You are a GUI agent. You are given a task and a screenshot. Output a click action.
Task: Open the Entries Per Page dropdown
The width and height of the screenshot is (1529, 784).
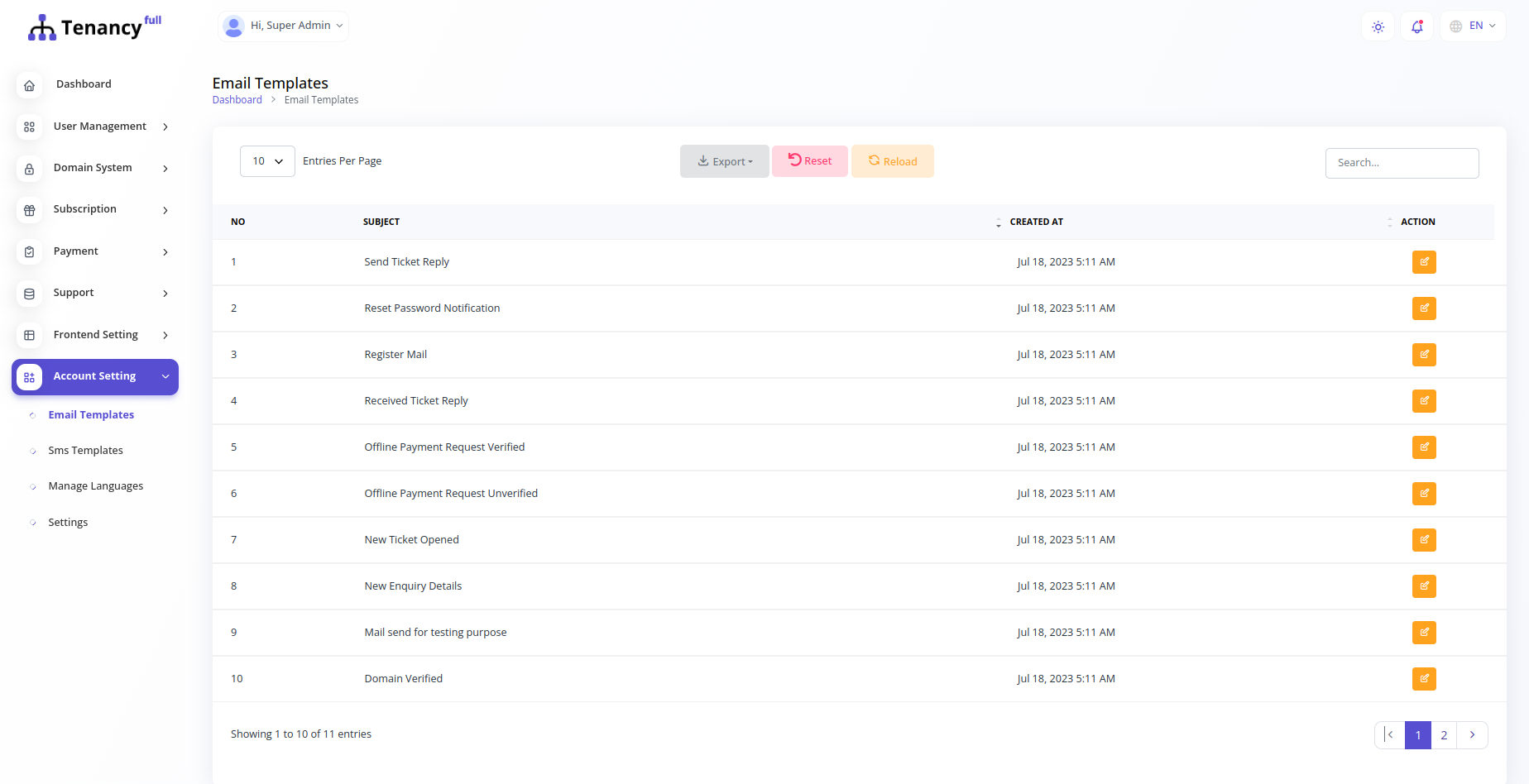click(x=266, y=160)
